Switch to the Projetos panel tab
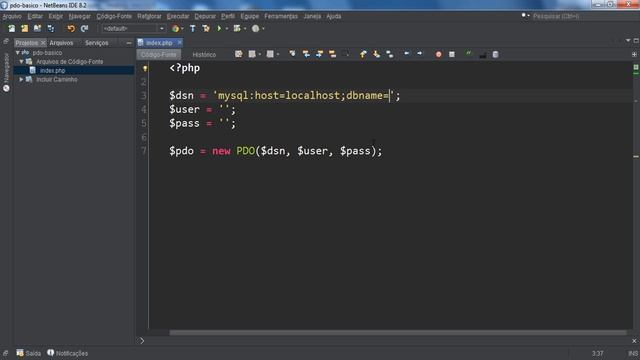The image size is (640, 360). tap(27, 43)
